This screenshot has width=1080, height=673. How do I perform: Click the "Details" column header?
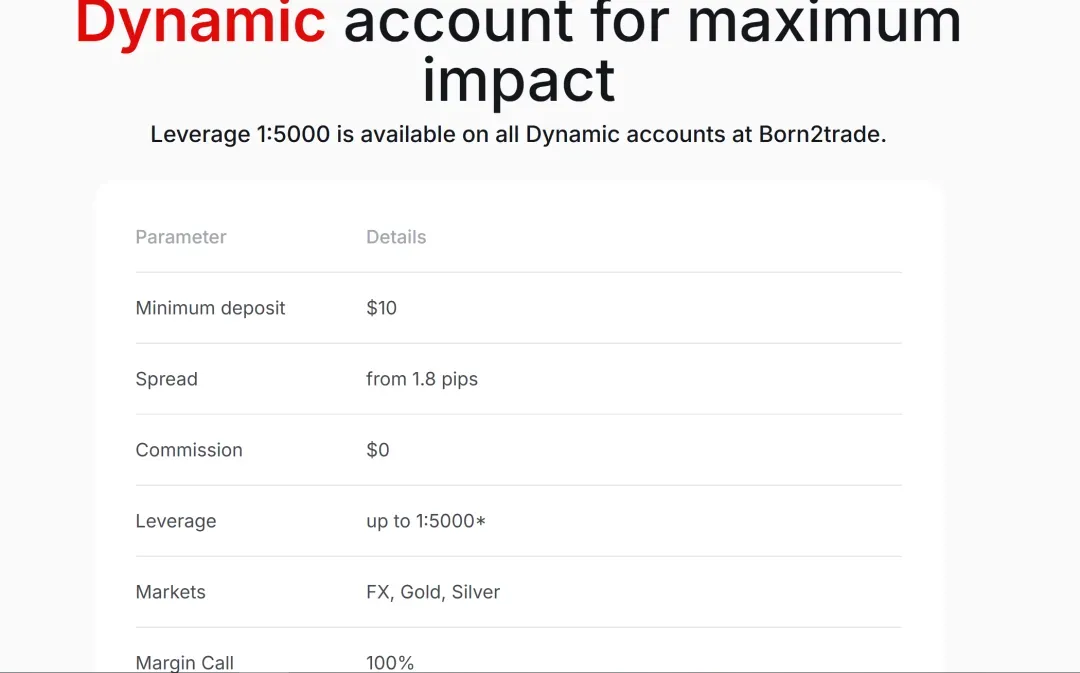(x=396, y=237)
